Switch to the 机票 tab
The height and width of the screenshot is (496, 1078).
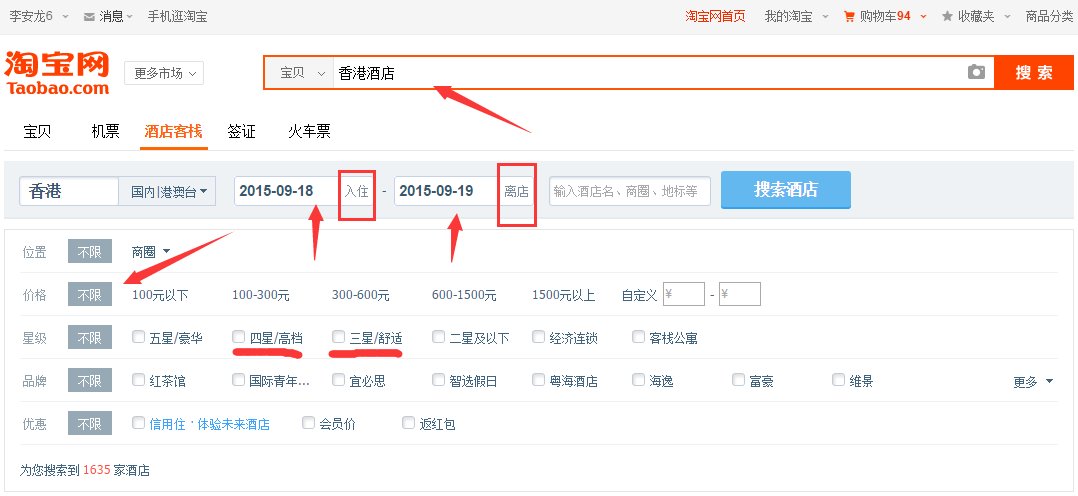pos(105,131)
